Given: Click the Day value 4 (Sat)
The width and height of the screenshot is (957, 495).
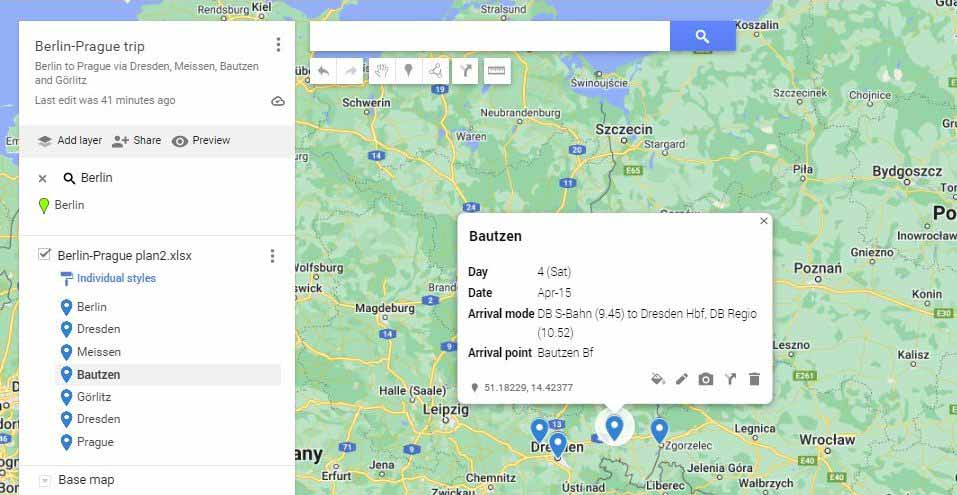Looking at the screenshot, I should pos(554,272).
